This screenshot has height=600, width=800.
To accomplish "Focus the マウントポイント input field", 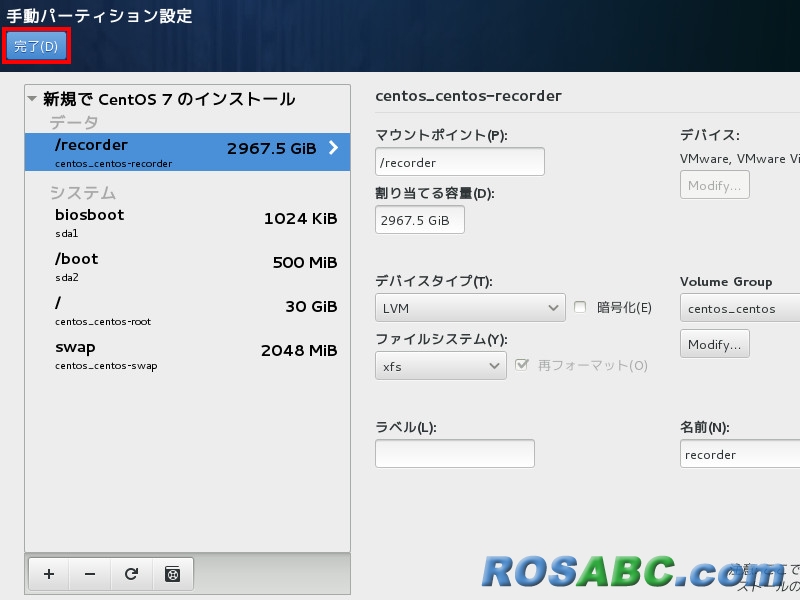I will (x=460, y=162).
